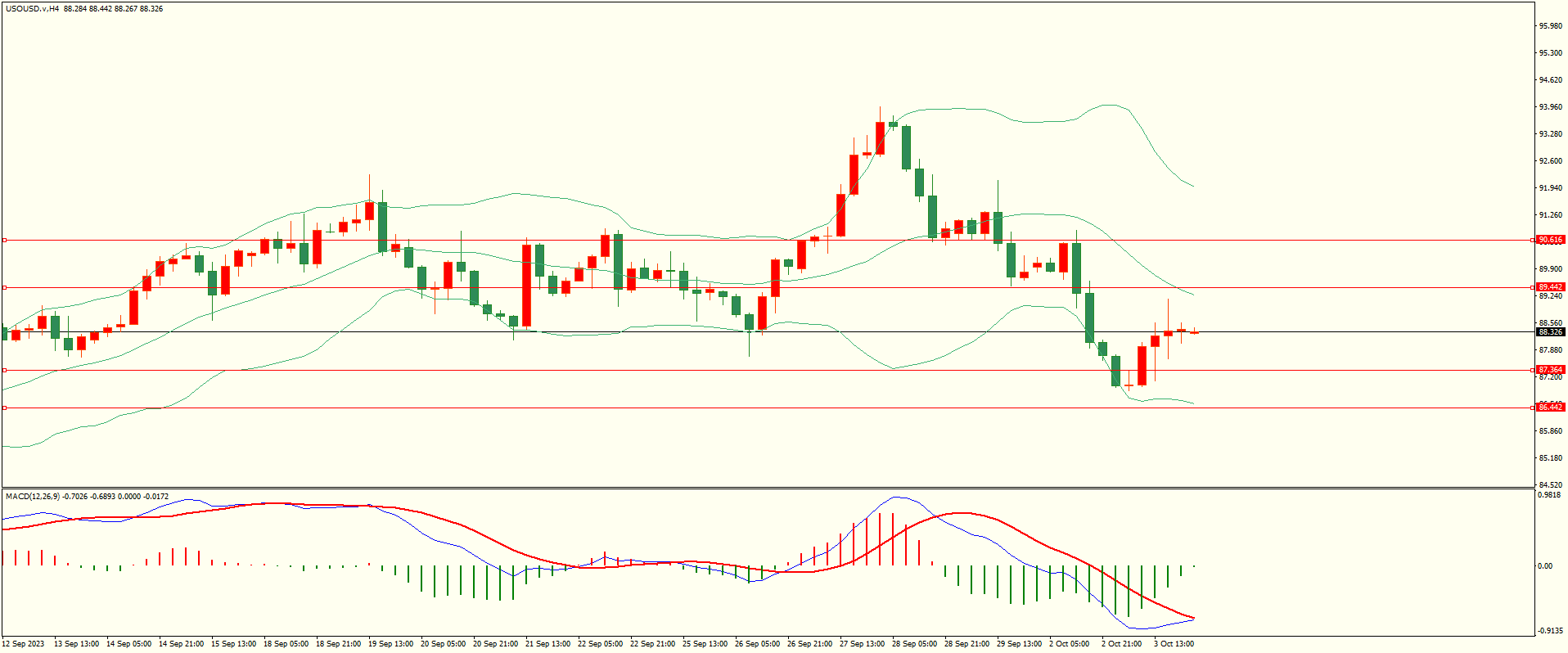Click the 14 Sep 21:00 time label
1568x653 pixels.
tap(181, 644)
